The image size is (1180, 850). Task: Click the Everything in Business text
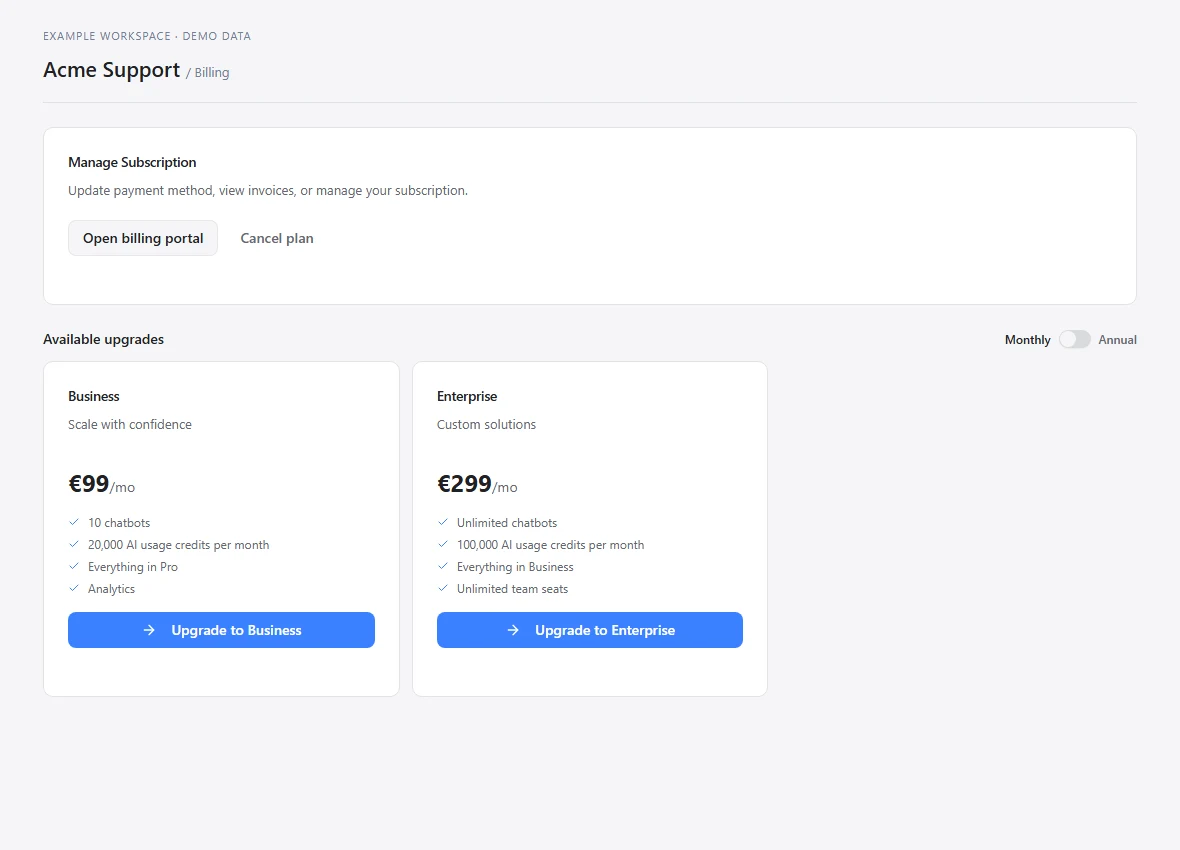[x=515, y=567]
